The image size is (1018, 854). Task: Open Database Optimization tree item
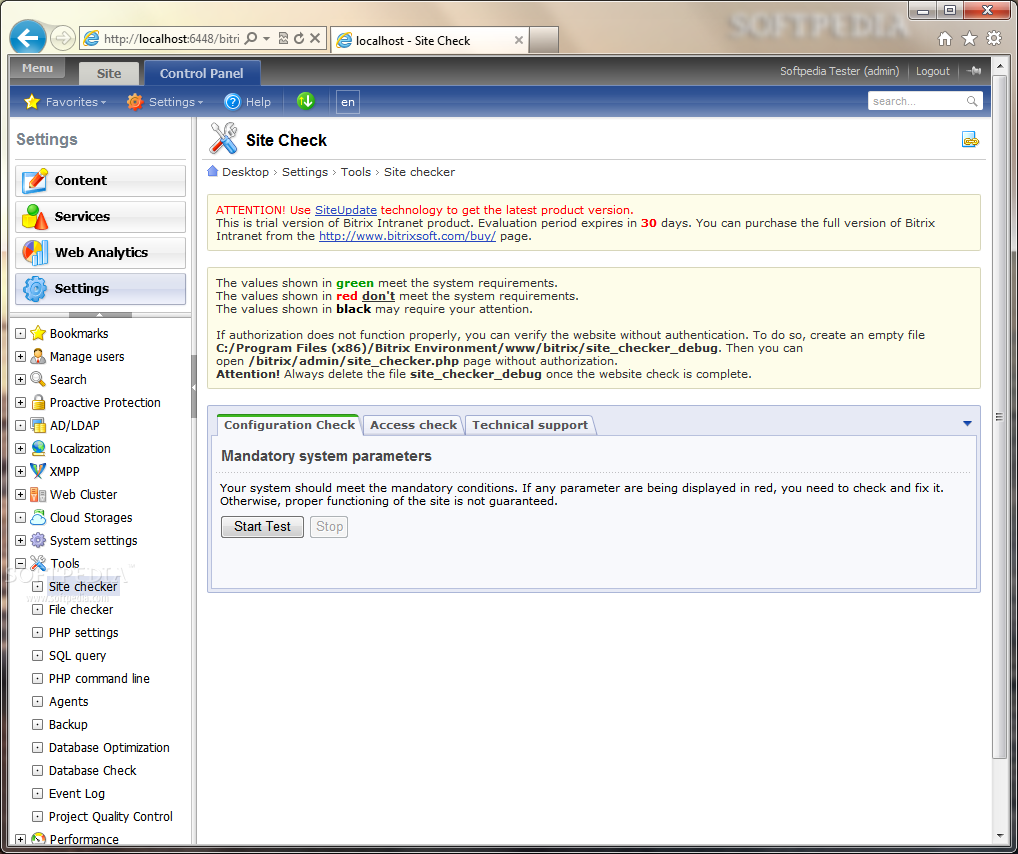click(109, 747)
